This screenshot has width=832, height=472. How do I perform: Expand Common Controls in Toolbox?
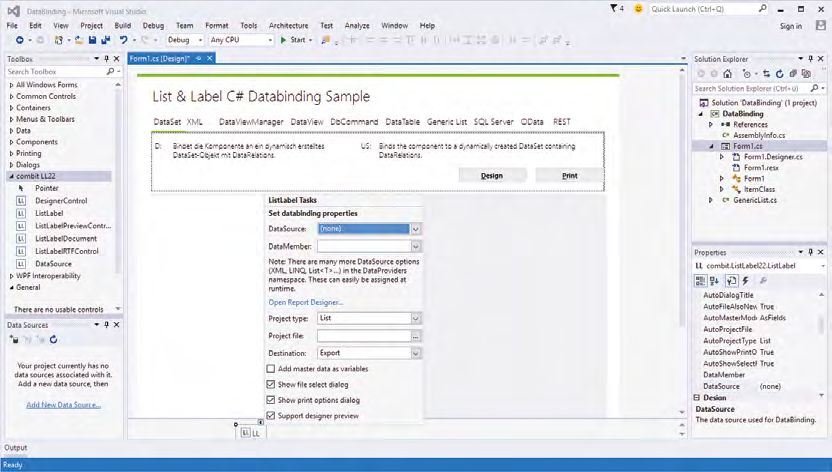[x=11, y=97]
